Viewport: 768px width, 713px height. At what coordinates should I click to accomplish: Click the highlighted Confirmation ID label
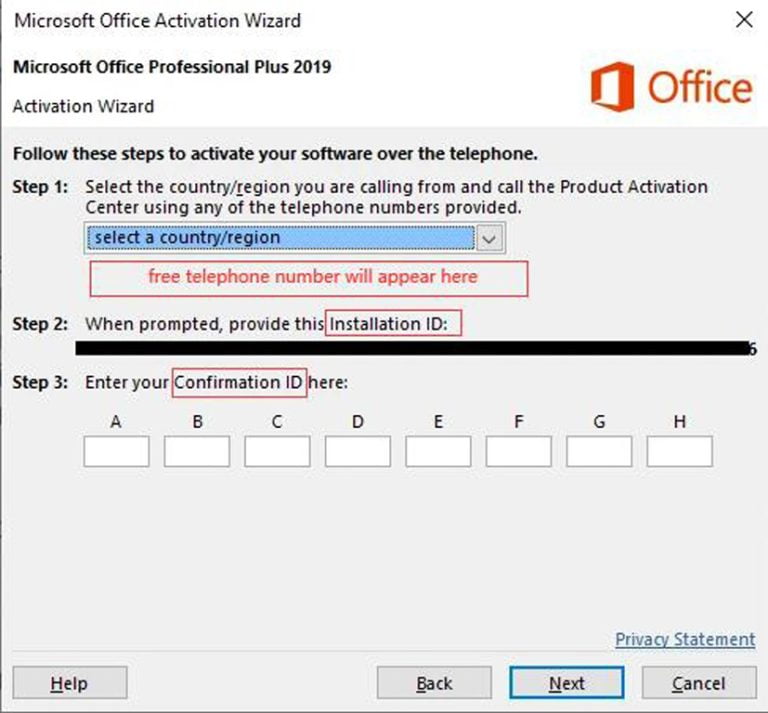click(239, 383)
